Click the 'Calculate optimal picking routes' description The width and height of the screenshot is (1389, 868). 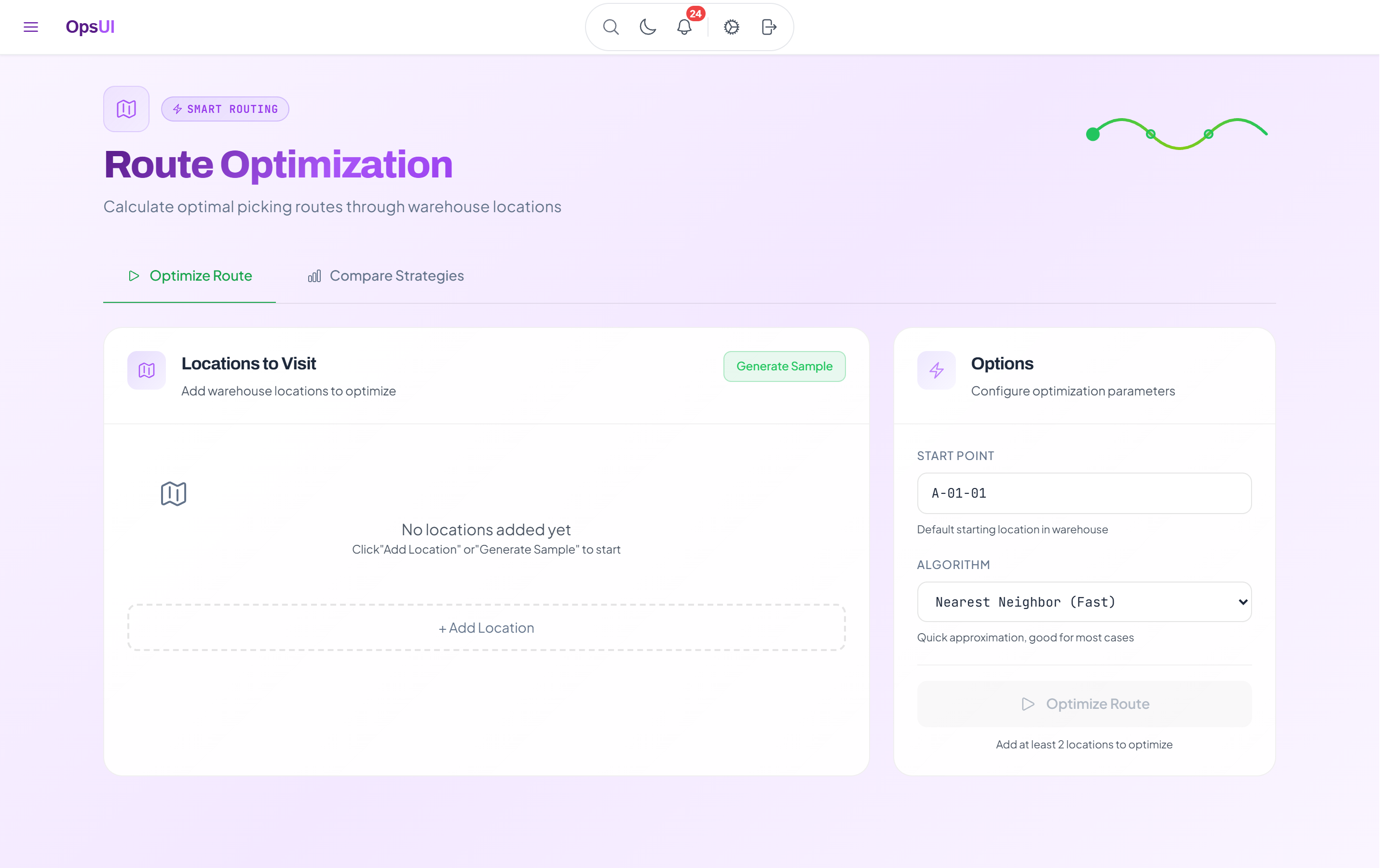[x=332, y=207]
